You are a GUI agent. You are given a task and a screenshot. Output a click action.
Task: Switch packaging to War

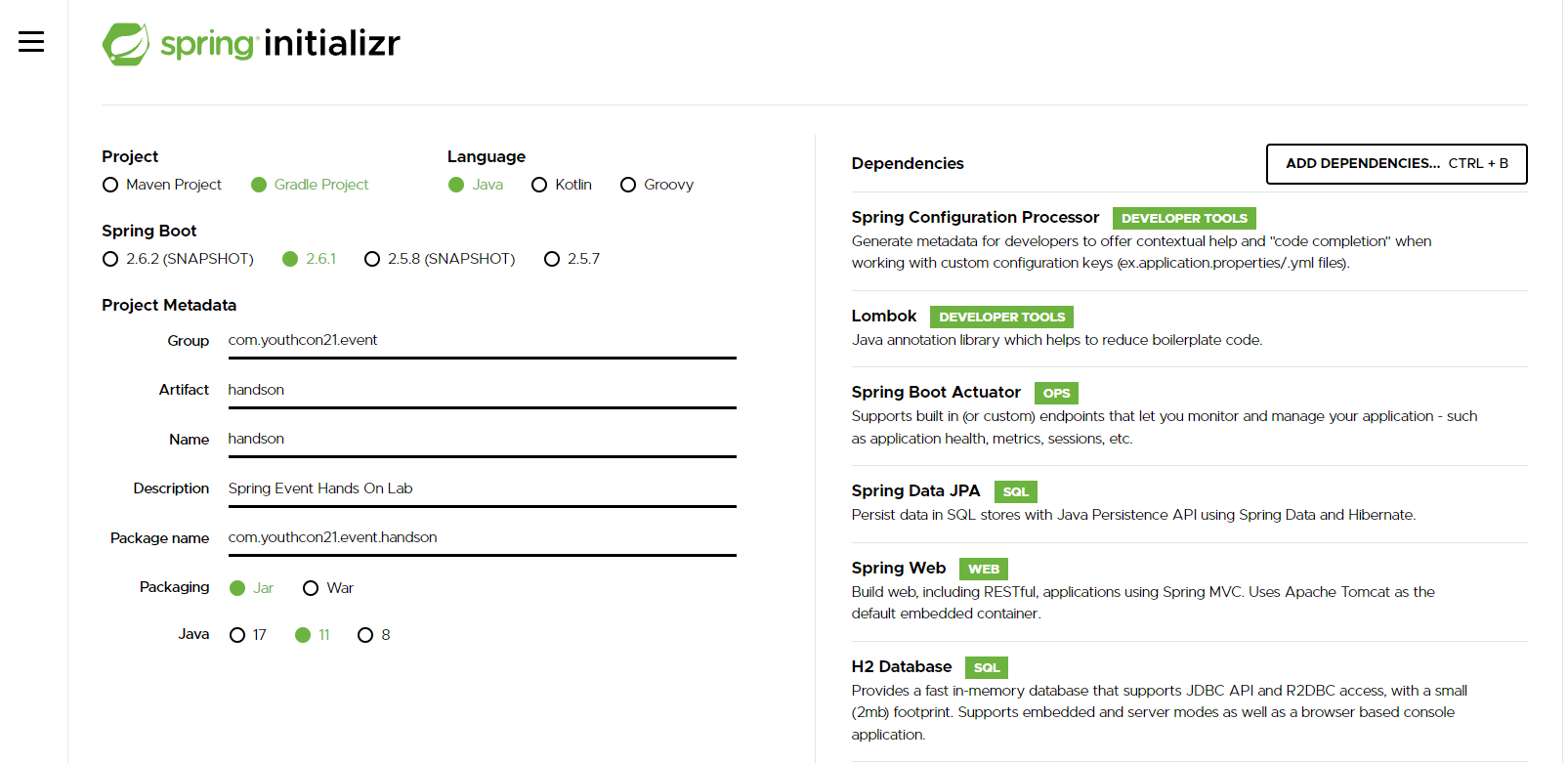click(311, 588)
